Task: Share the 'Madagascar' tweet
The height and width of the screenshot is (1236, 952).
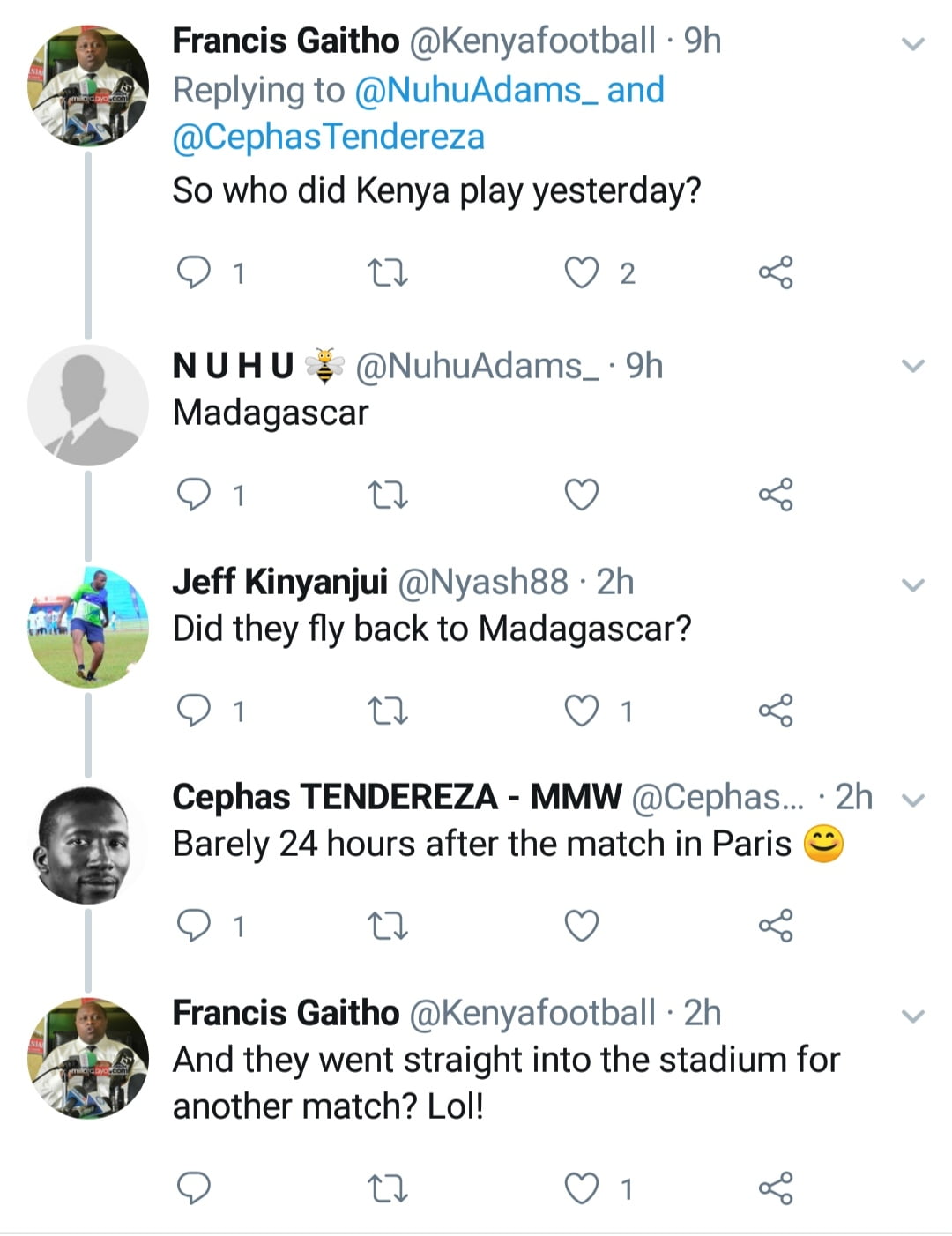Action: [776, 495]
